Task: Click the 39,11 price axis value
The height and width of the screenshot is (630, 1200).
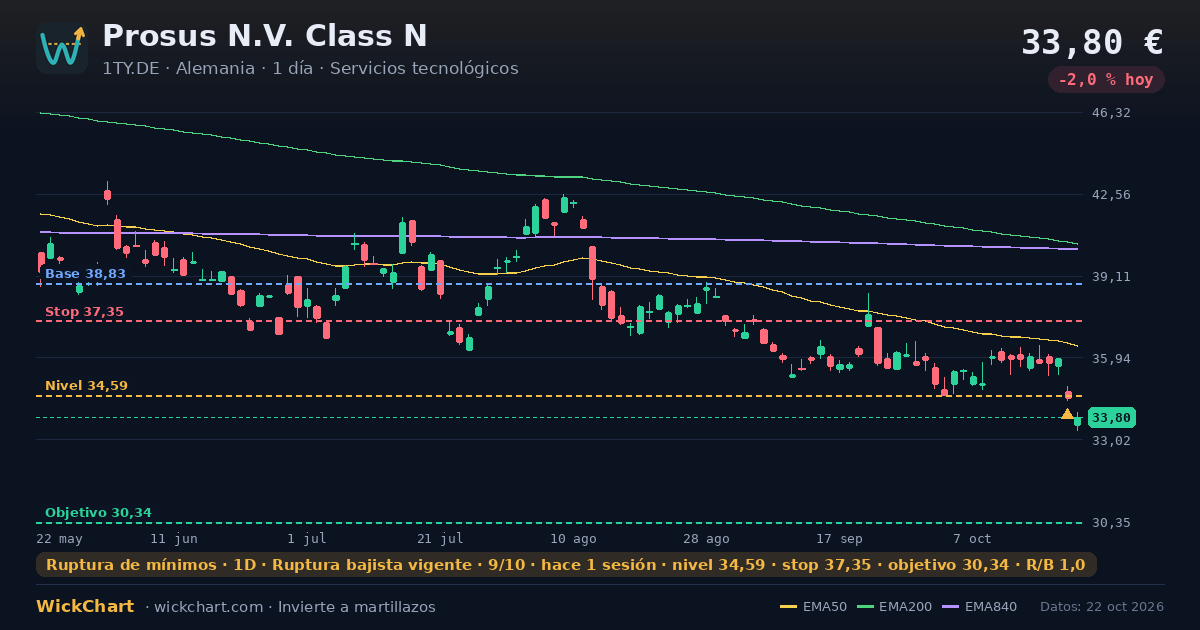Action: click(x=1111, y=277)
